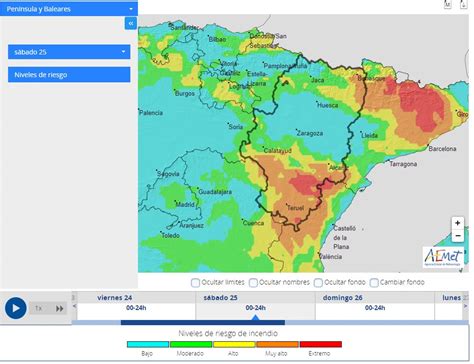Click 00-24h slot under sábado 25

256,308
